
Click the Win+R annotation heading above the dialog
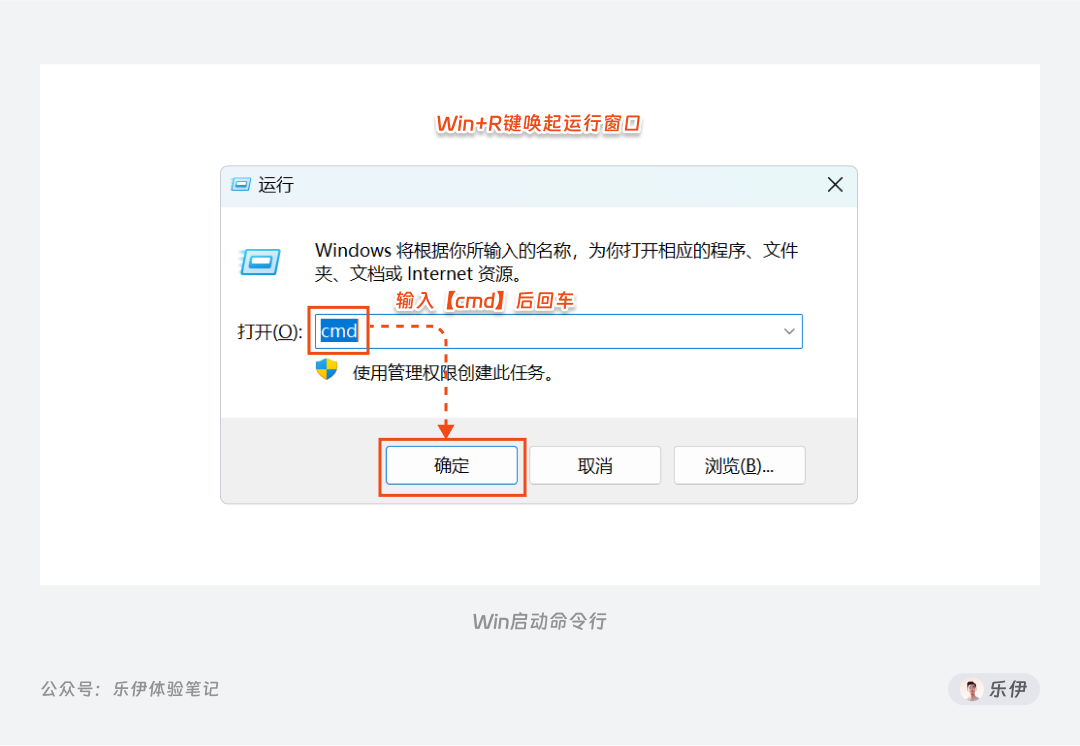(538, 124)
